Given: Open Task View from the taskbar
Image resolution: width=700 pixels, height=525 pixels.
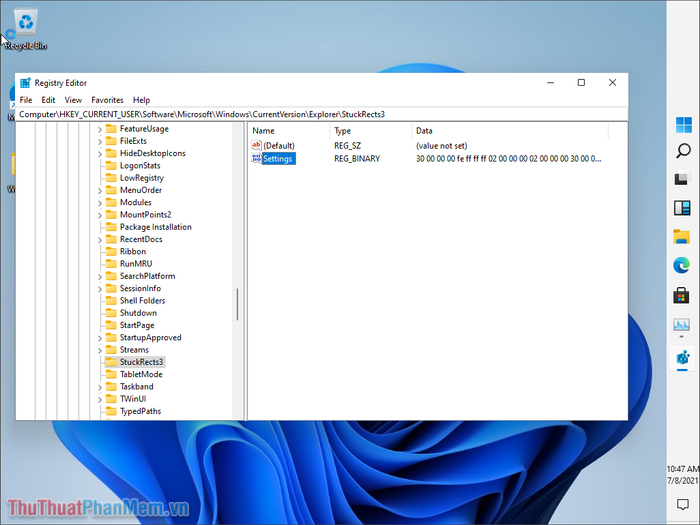Looking at the screenshot, I should (682, 179).
